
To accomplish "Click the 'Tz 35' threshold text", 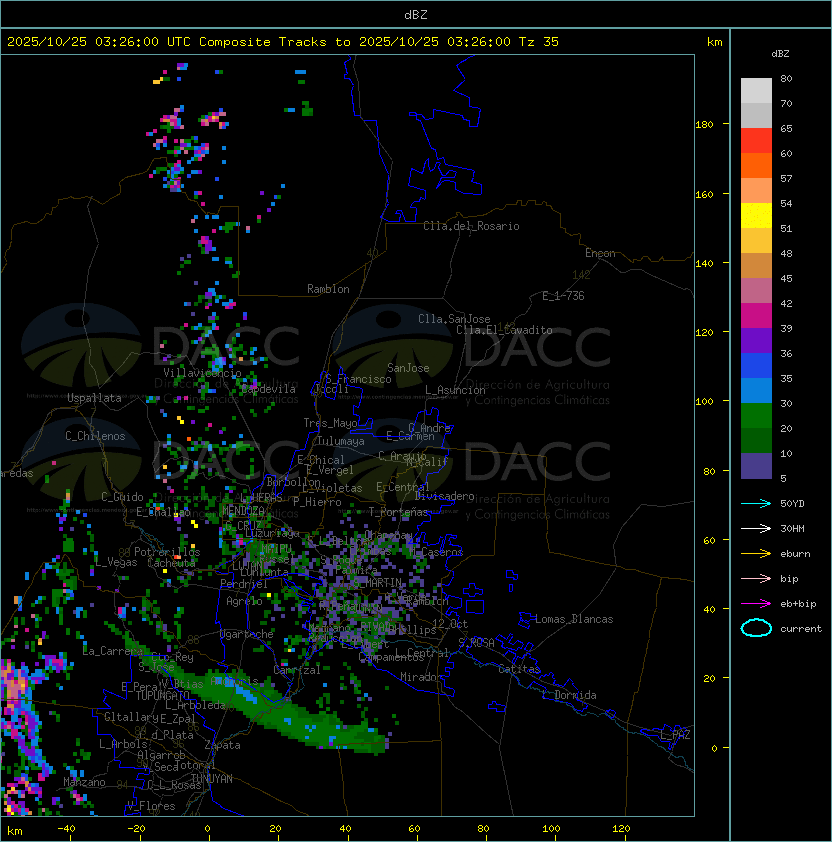I will [x=539, y=42].
